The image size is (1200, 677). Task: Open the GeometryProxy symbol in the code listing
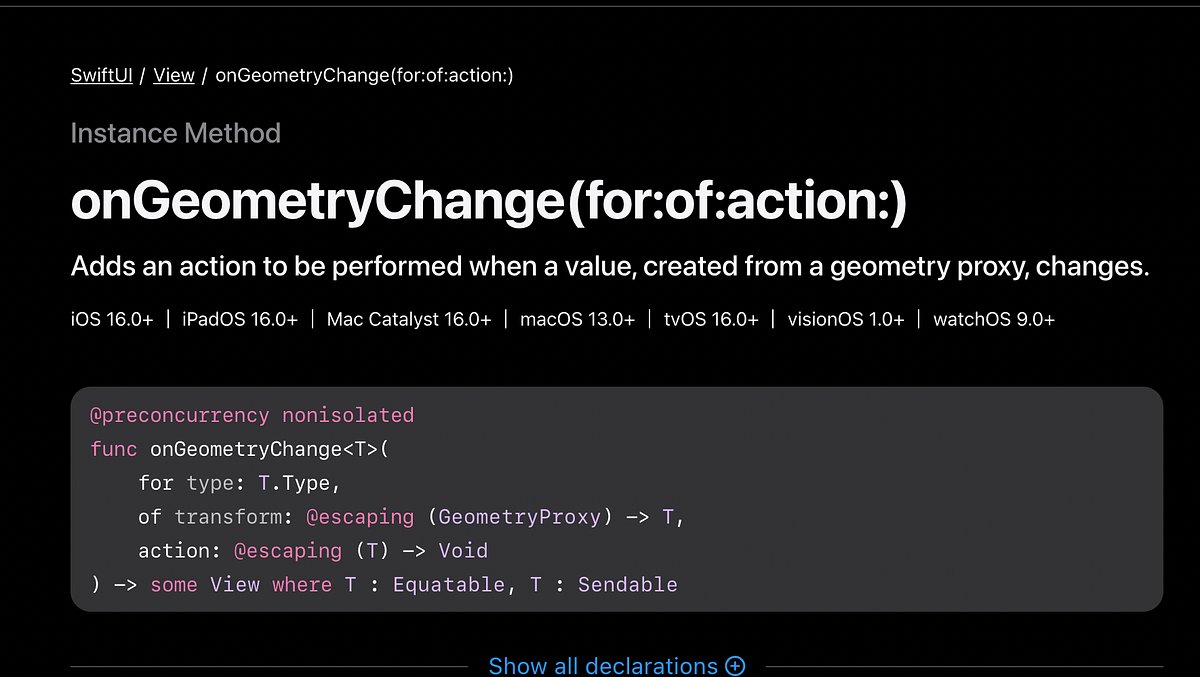tap(520, 517)
